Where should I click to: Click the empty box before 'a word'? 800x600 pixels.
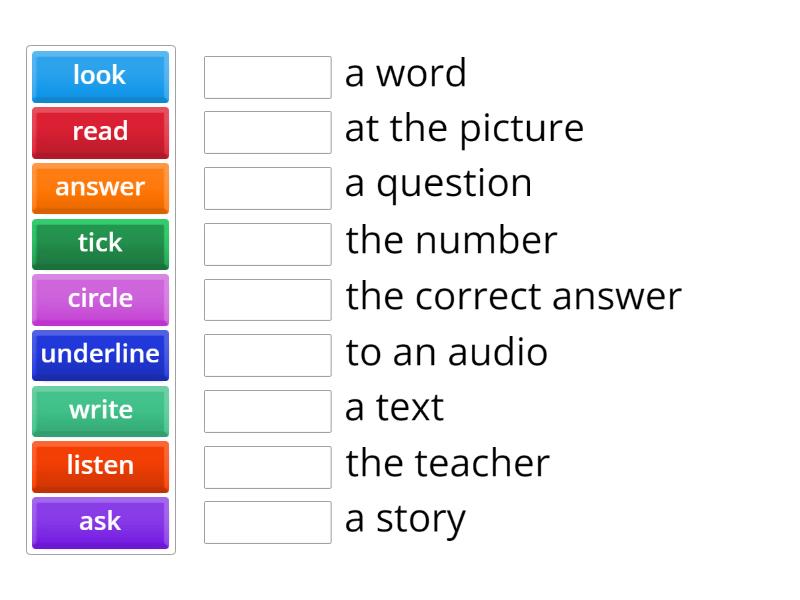tap(267, 77)
